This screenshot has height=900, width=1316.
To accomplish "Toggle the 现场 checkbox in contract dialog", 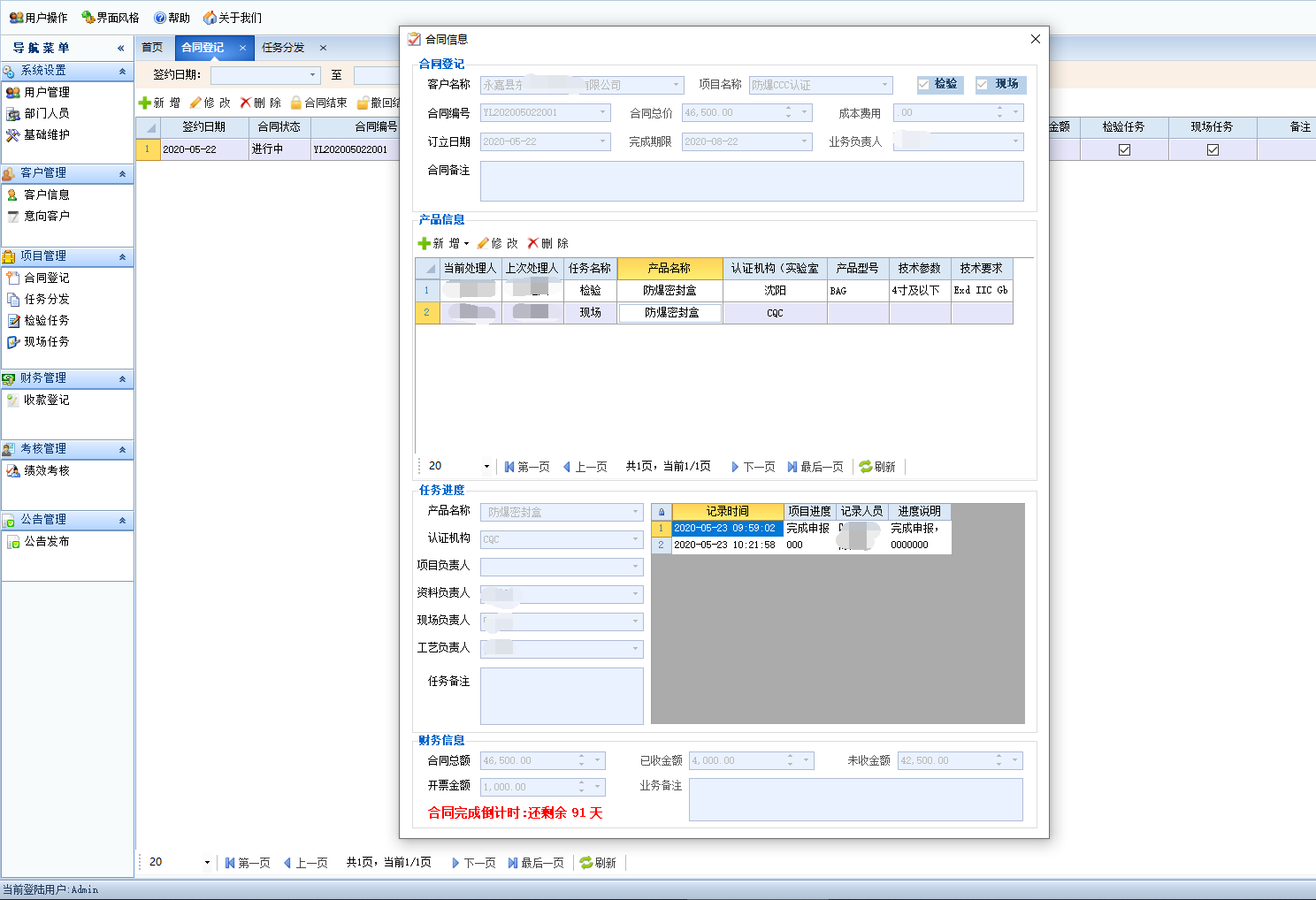I will (x=983, y=85).
